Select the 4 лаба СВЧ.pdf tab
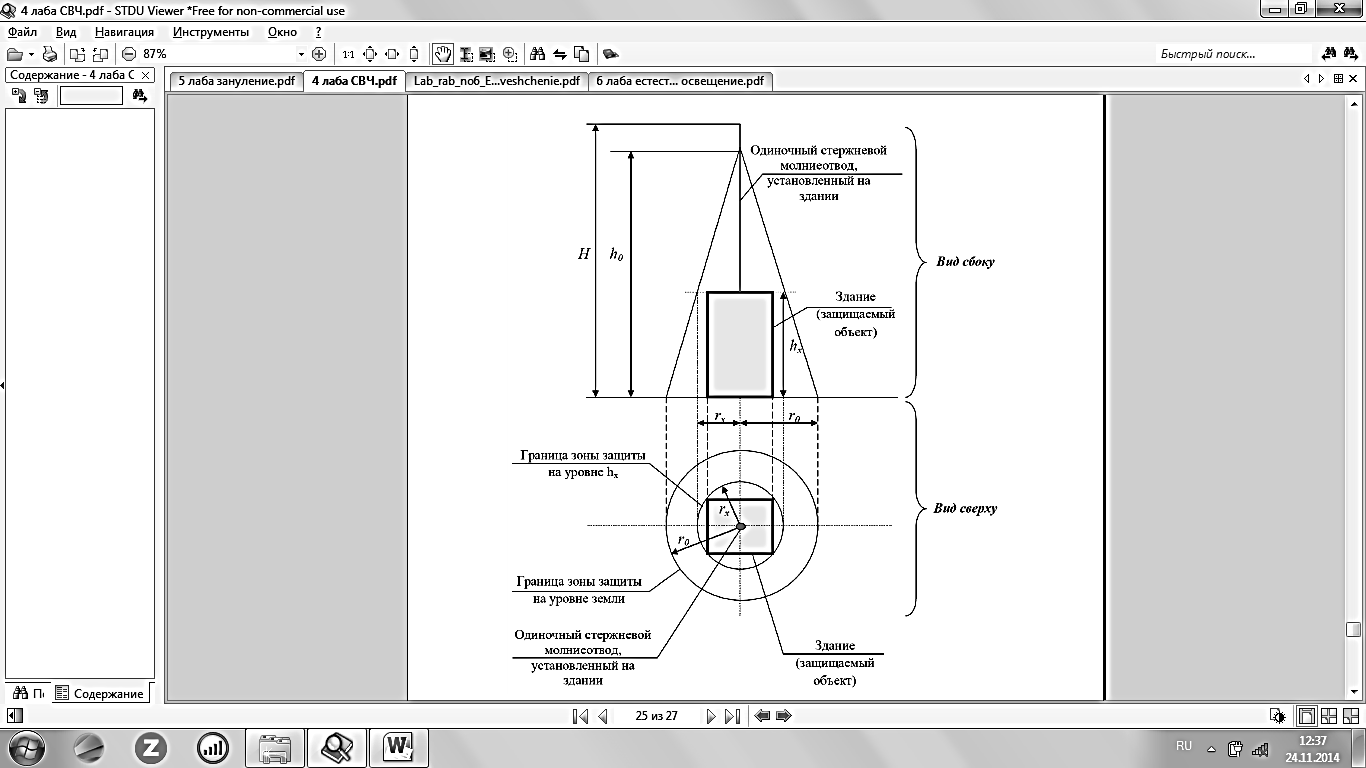This screenshot has width=1366, height=768. [x=354, y=81]
